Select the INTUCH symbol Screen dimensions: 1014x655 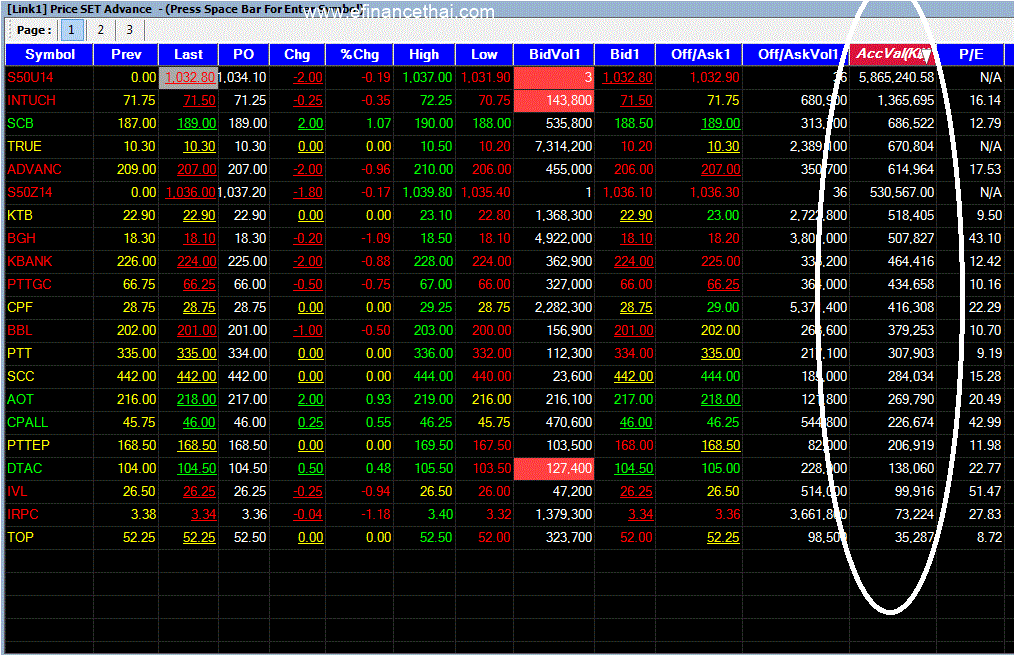pos(32,100)
